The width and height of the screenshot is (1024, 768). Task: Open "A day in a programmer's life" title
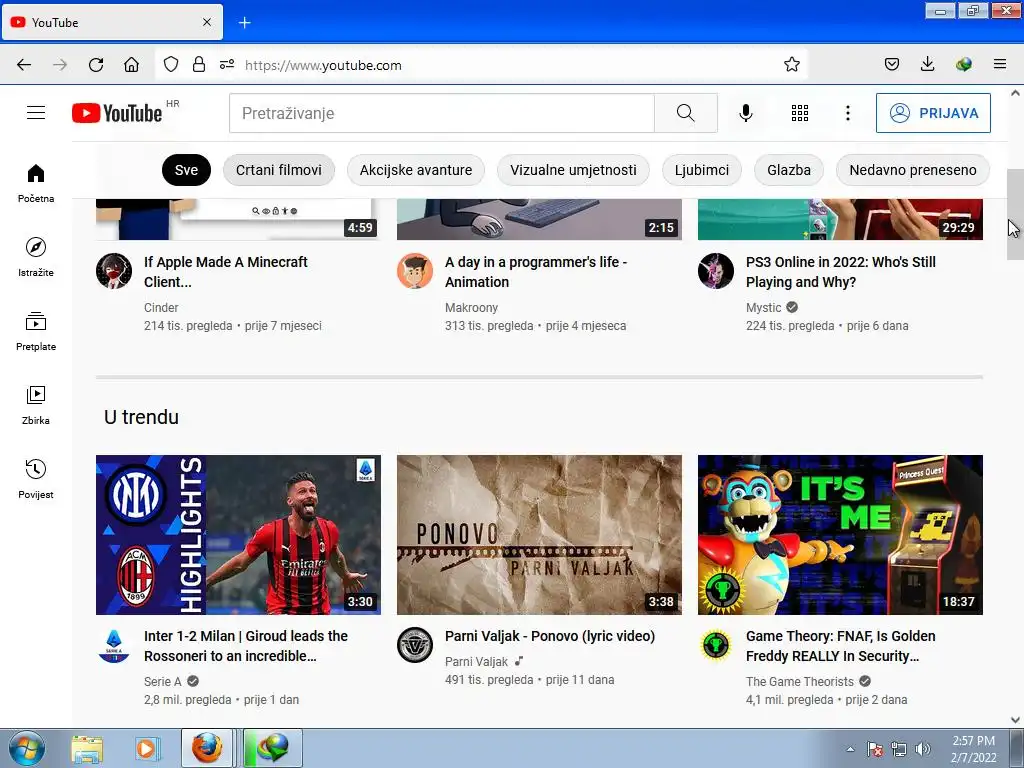[x=536, y=272]
